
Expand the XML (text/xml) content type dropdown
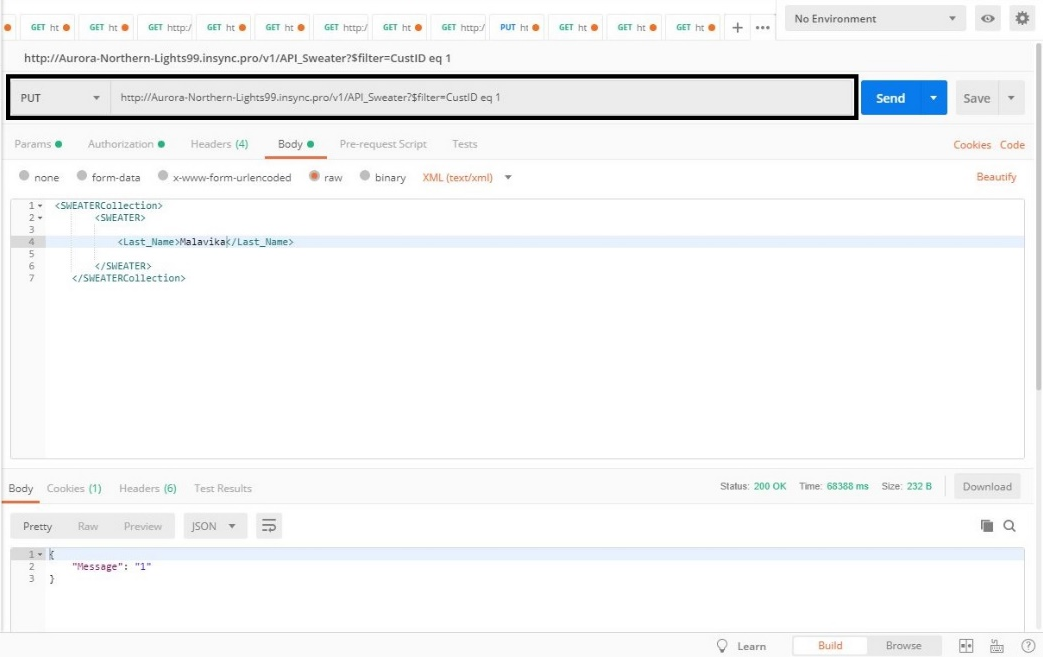click(x=467, y=177)
